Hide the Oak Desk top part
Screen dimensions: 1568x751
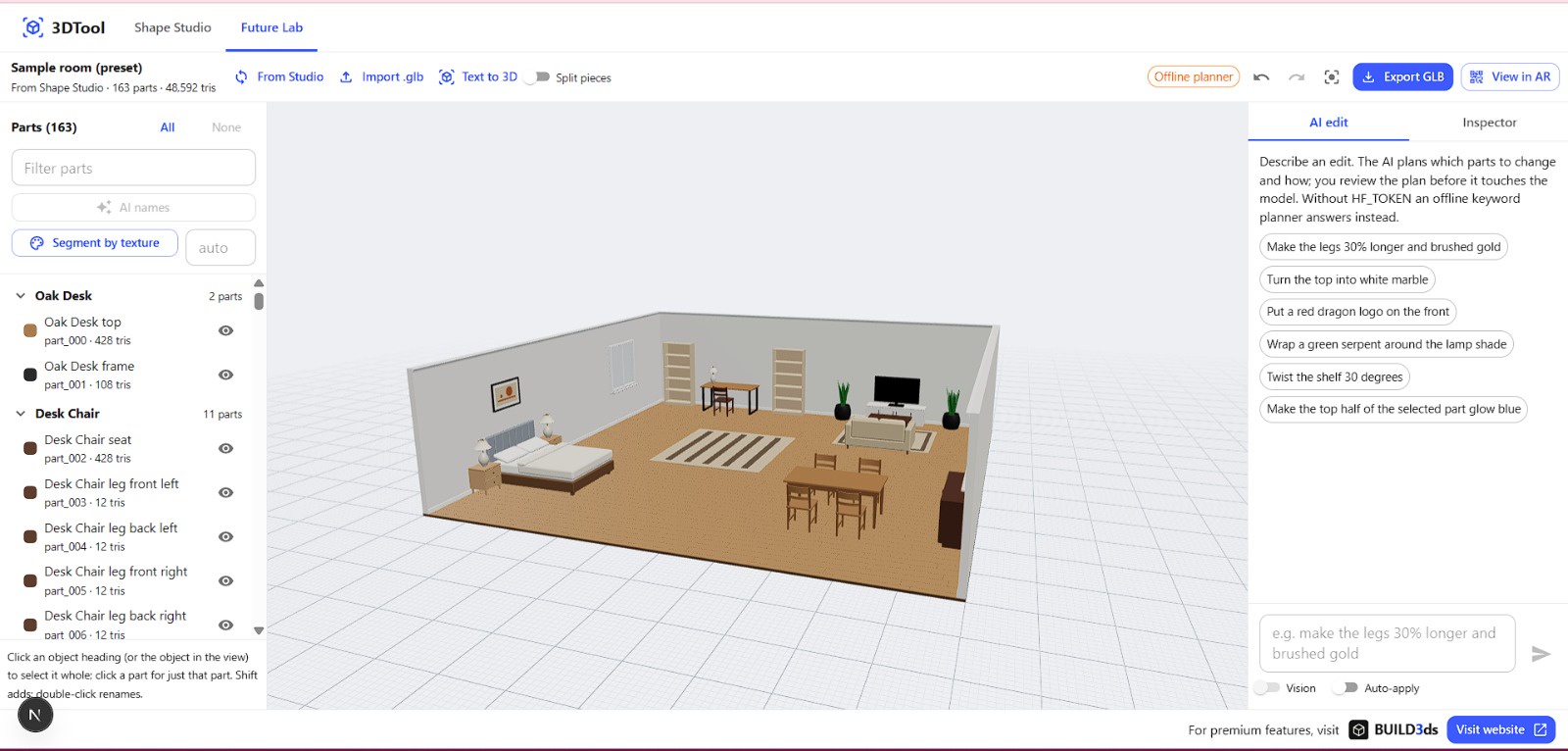tap(226, 331)
